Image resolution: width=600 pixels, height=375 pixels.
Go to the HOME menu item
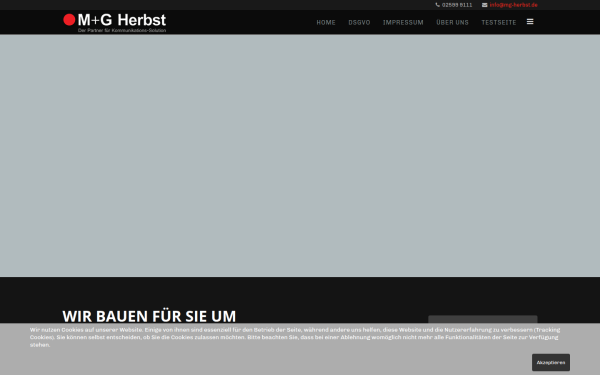(326, 23)
